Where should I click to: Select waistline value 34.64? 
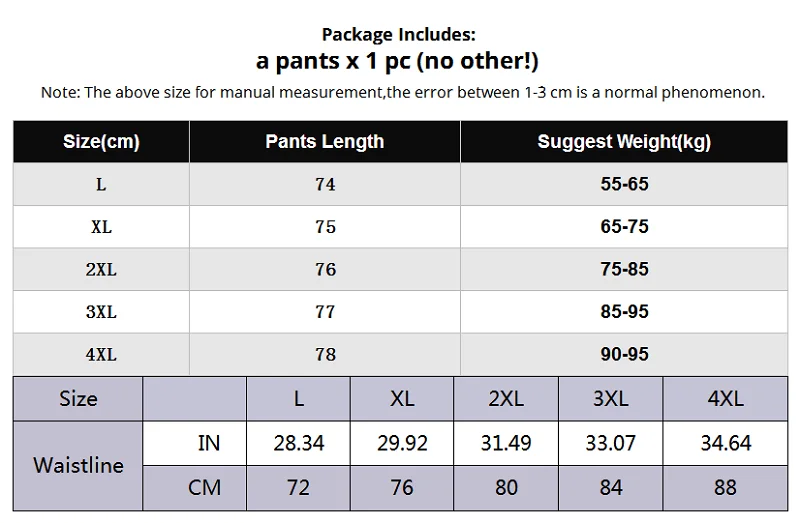726,443
